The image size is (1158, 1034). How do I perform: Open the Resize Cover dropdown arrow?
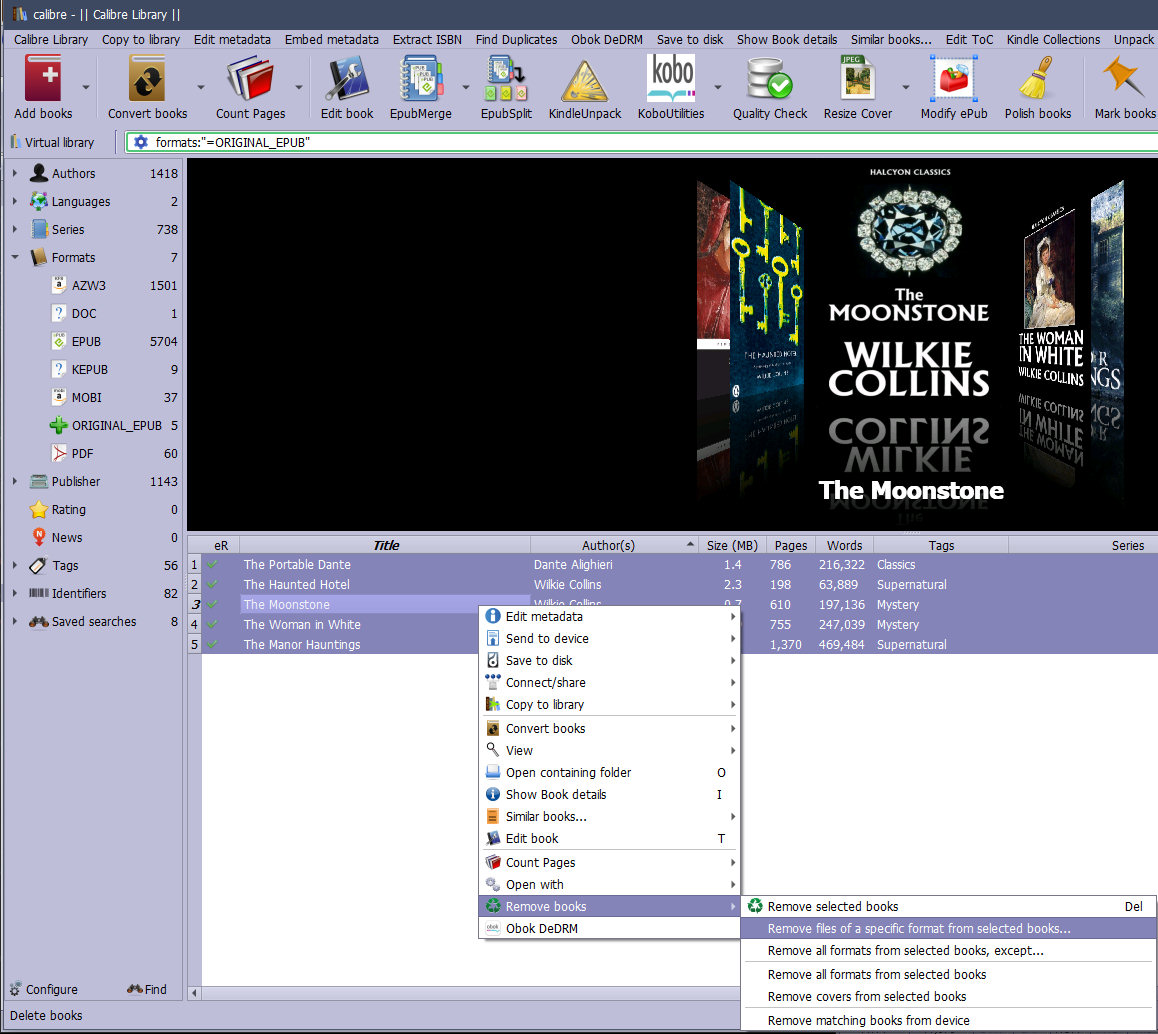click(906, 87)
